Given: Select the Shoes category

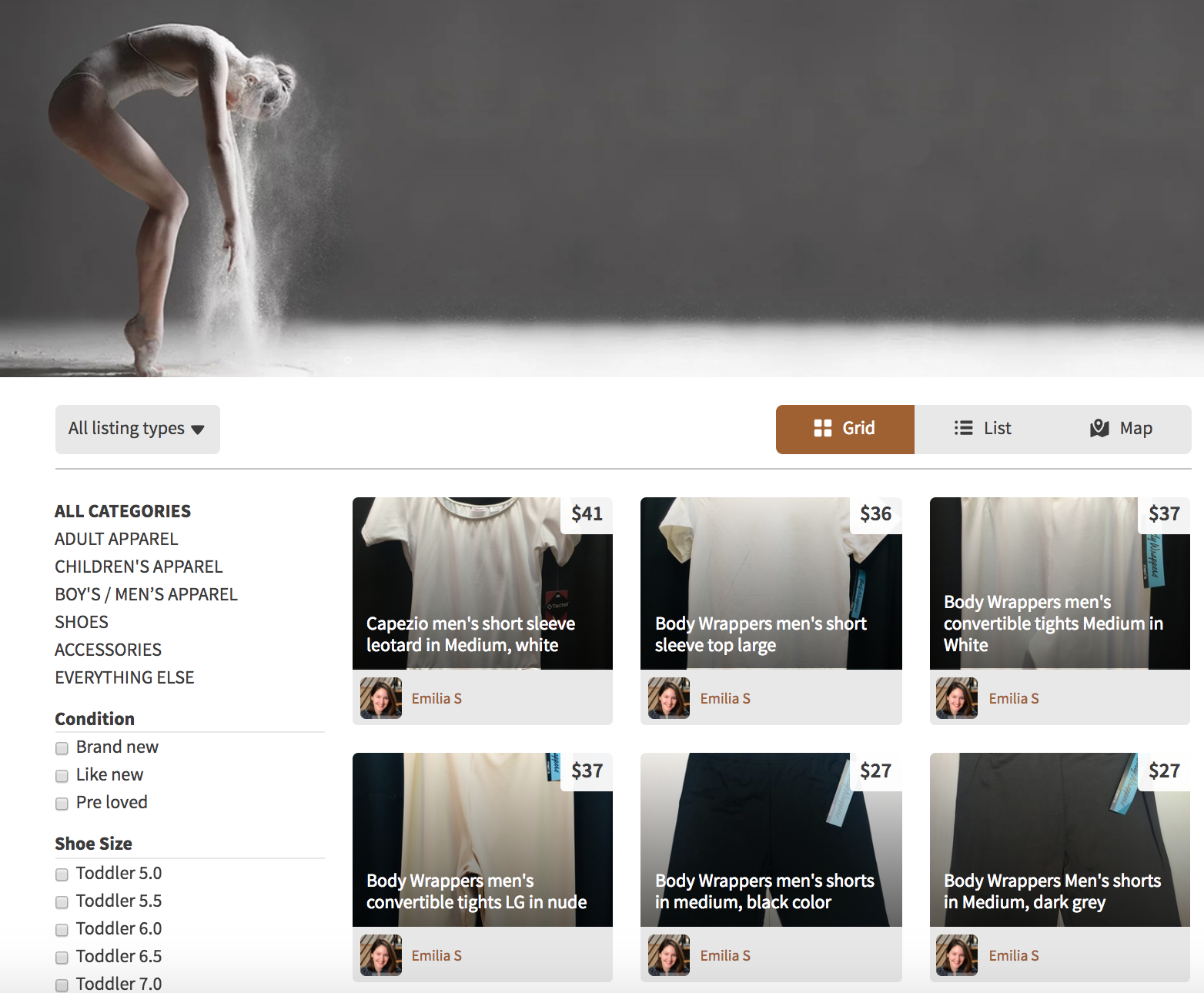Looking at the screenshot, I should coord(82,622).
